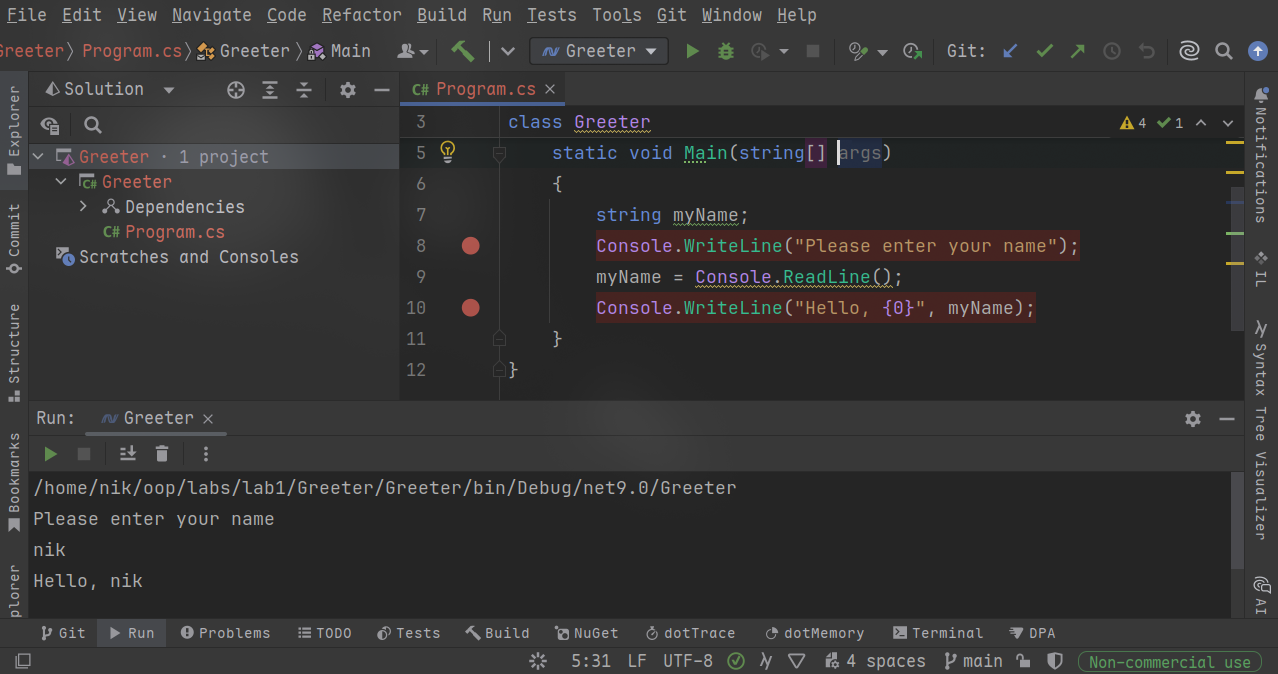This screenshot has width=1278, height=674.
Task: Click the Git commit checkmark icon
Action: coord(1044,51)
